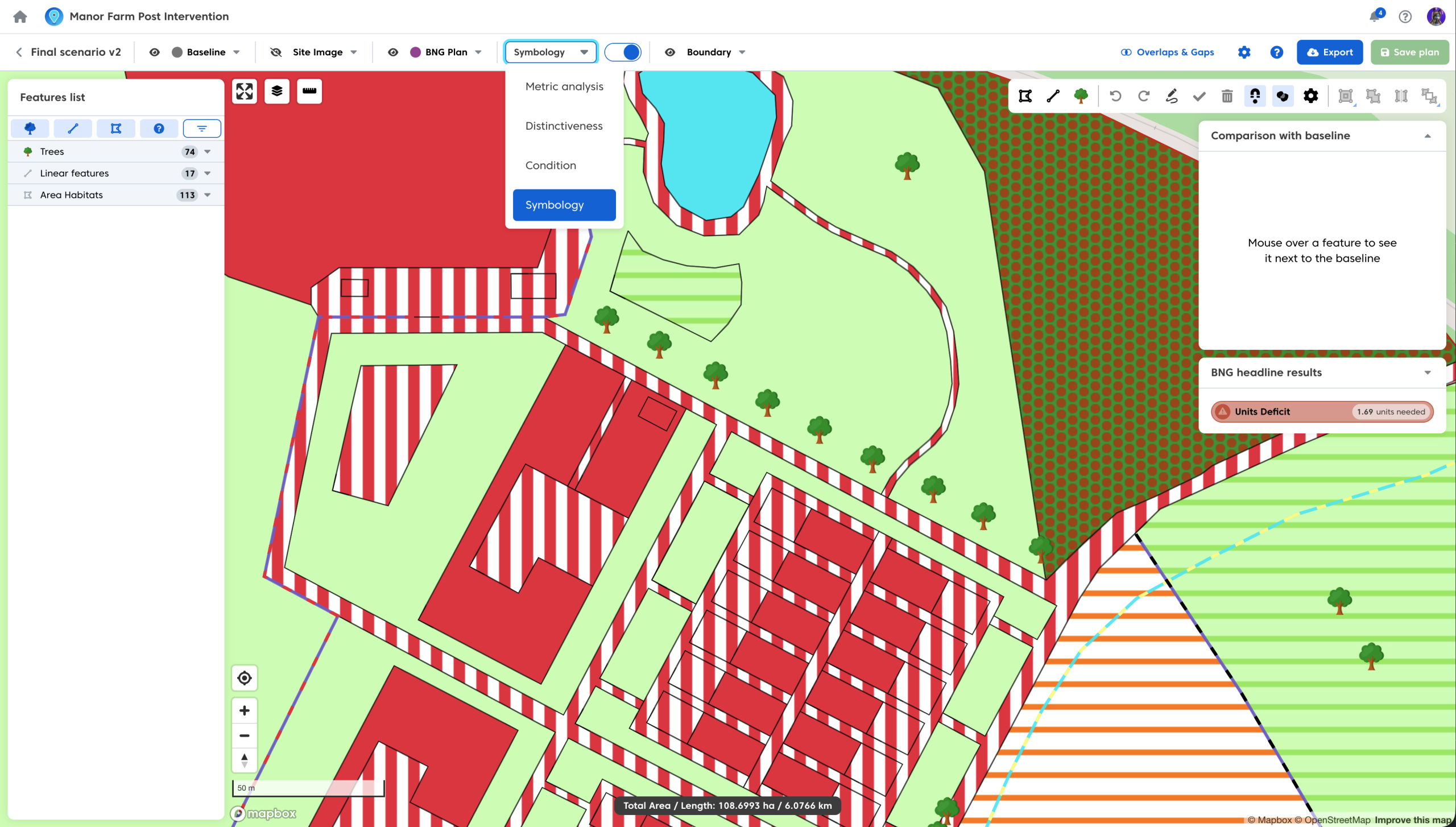Screen dimensions: 1456x827
Task: Toggle Baseline layer visibility eye
Action: tap(154, 52)
